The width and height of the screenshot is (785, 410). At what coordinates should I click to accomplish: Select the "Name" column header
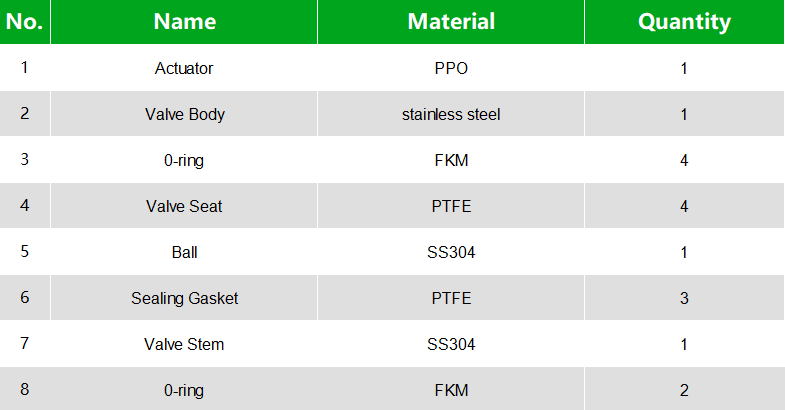coord(184,22)
